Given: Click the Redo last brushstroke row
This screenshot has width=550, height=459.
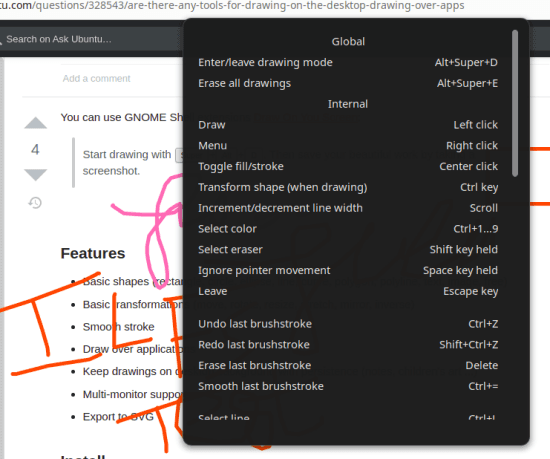Looking at the screenshot, I should 348,345.
